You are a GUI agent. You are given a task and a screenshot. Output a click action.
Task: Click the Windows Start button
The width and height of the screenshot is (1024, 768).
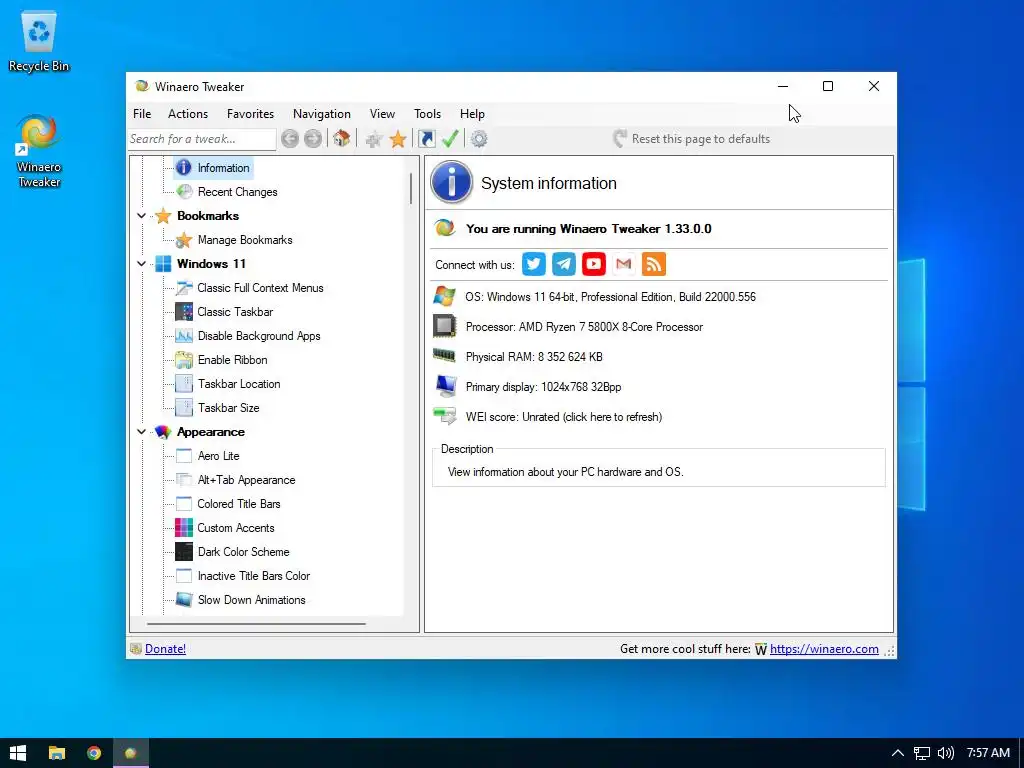pyautogui.click(x=18, y=753)
